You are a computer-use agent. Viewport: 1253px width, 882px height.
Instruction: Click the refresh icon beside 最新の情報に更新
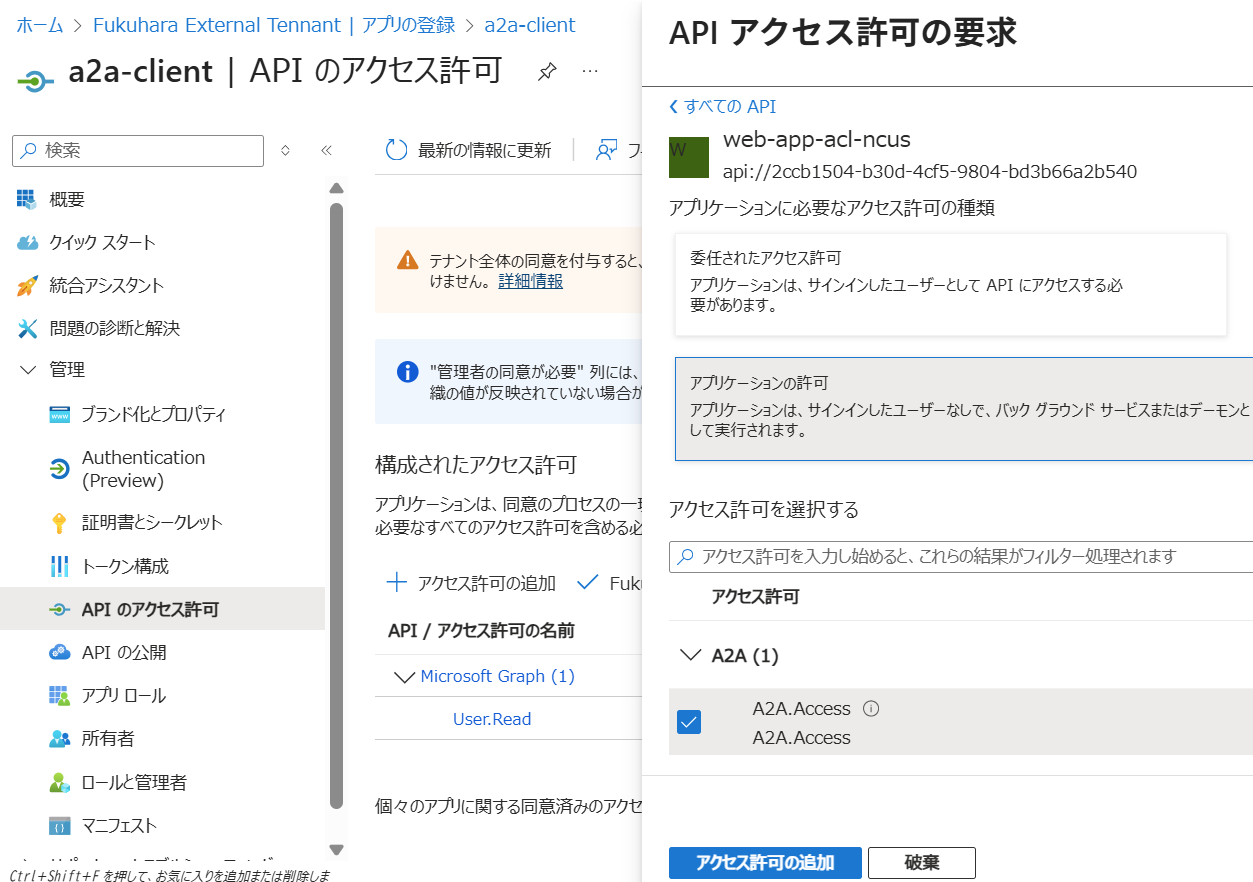pos(397,150)
